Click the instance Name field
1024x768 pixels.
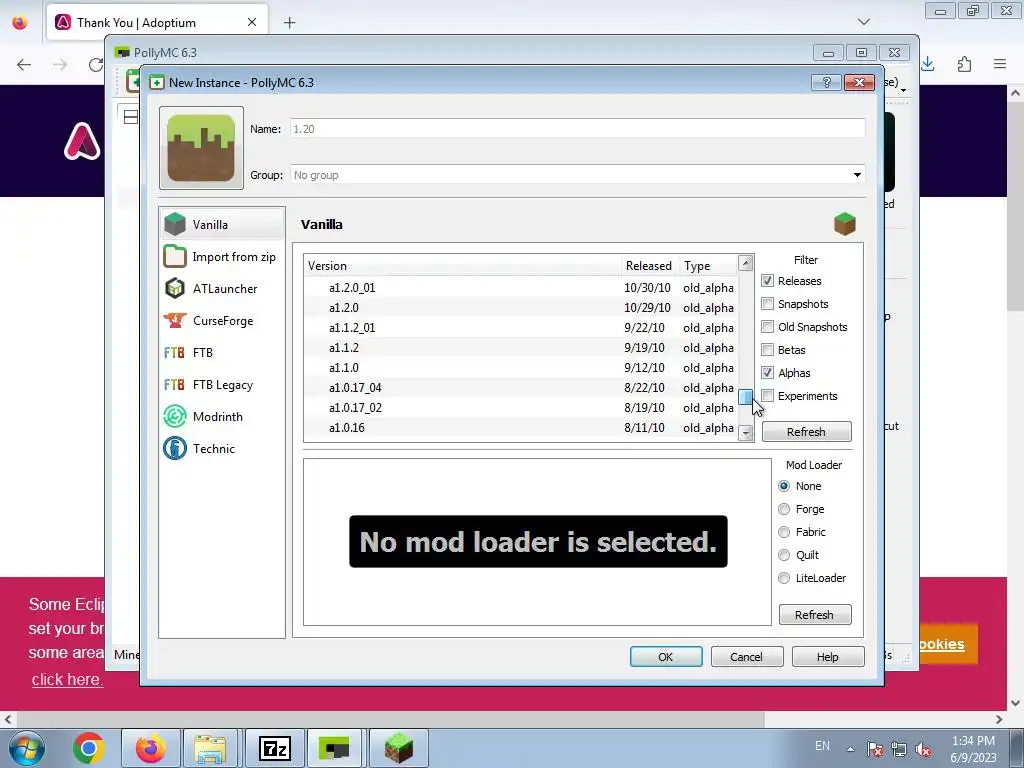(577, 129)
